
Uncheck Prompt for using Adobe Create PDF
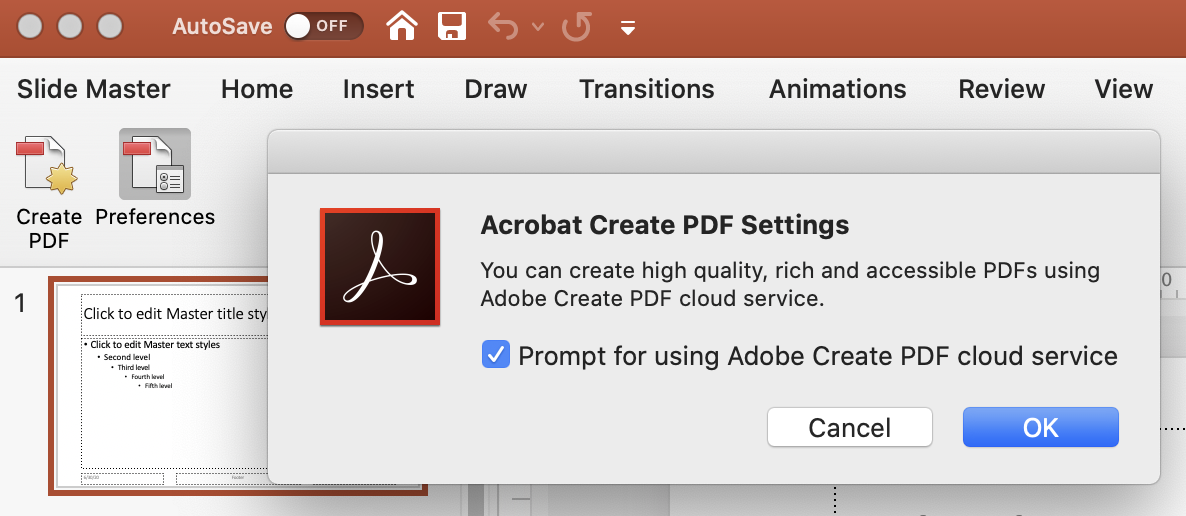[x=496, y=355]
